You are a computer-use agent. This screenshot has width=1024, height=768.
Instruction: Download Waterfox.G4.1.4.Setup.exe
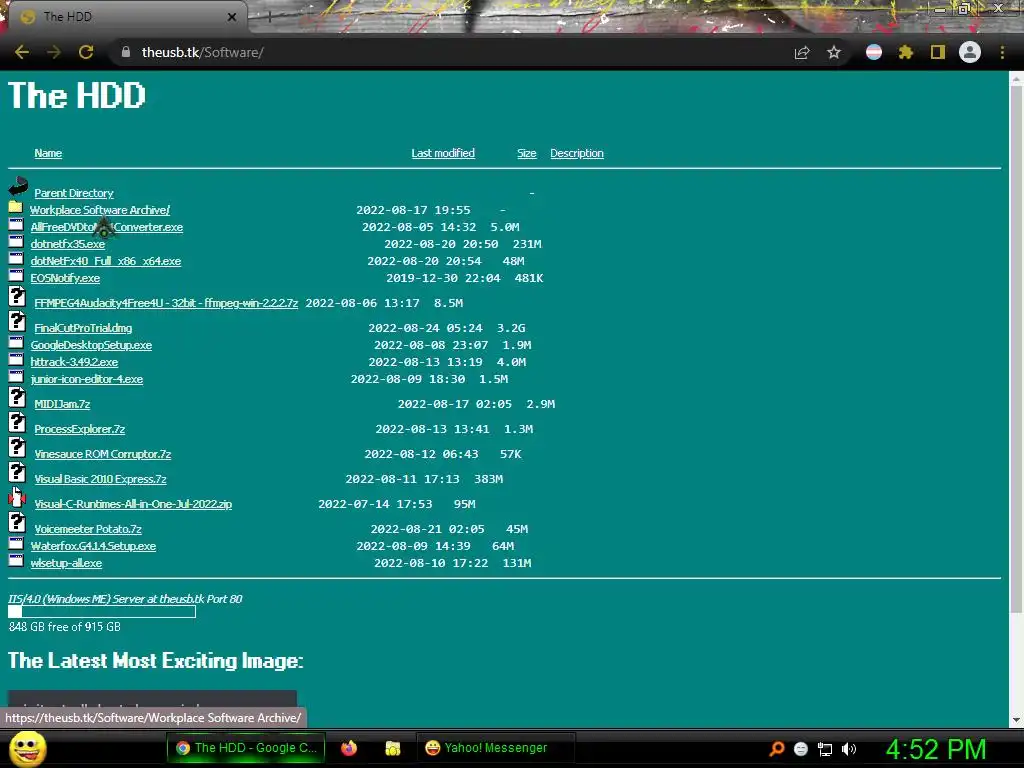point(93,546)
